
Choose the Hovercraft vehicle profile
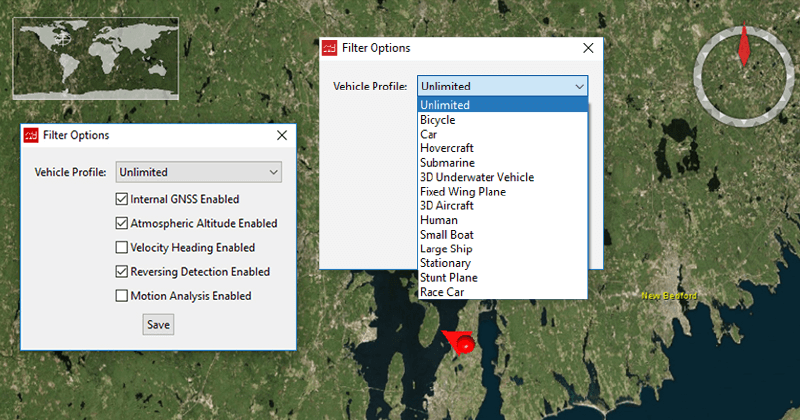click(x=446, y=148)
